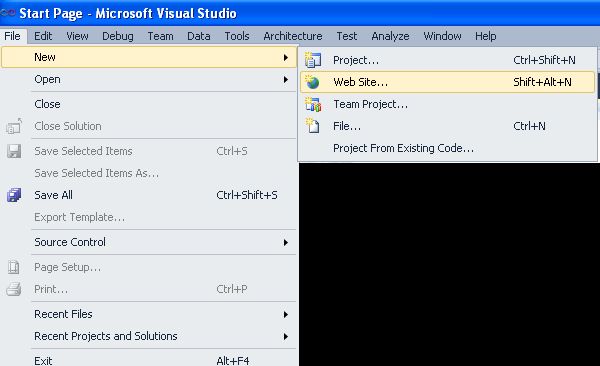Image resolution: width=600 pixels, height=366 pixels.
Task: Open the Tools menu
Action: pyautogui.click(x=237, y=36)
